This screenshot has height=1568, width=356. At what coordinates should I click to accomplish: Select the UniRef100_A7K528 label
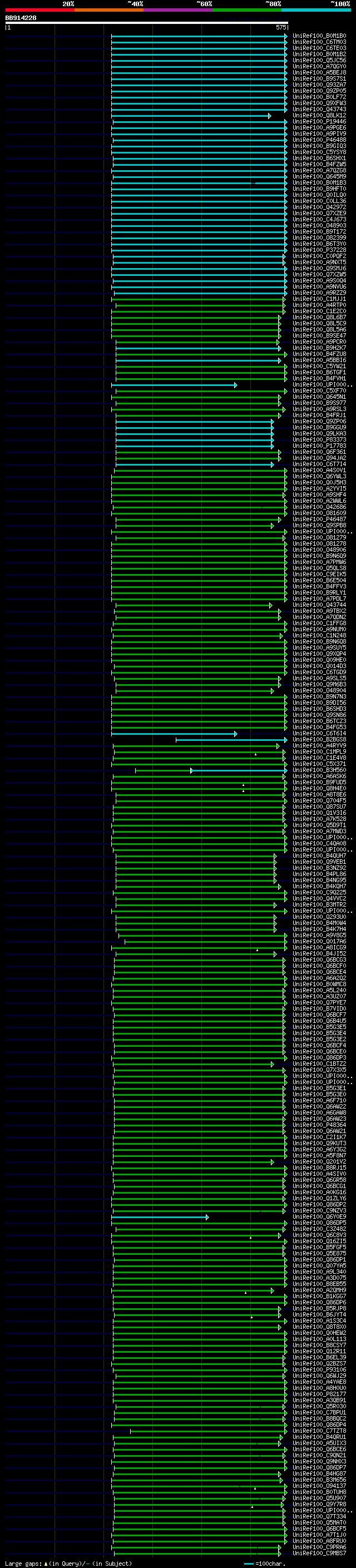[x=319, y=819]
